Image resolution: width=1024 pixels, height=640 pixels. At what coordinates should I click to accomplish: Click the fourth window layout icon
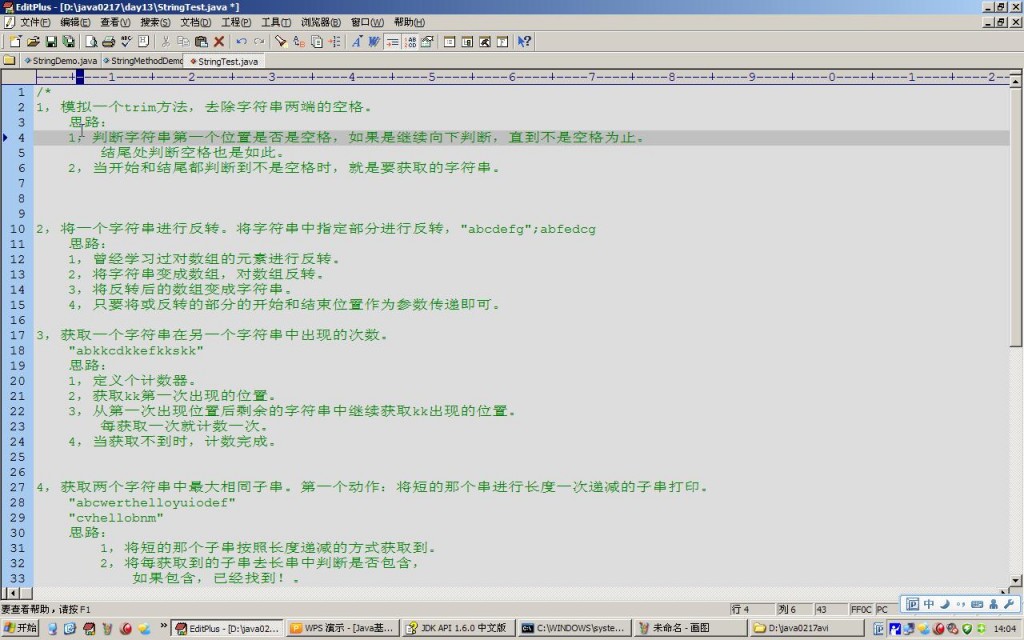tap(502, 42)
